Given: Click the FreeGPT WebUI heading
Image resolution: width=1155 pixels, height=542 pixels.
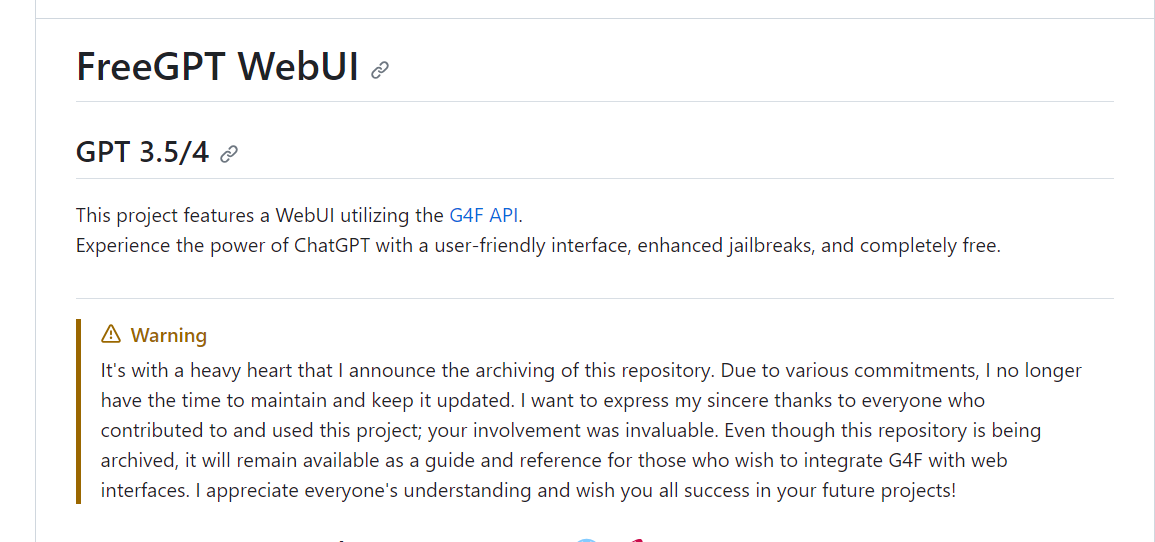Looking at the screenshot, I should tap(217, 67).
